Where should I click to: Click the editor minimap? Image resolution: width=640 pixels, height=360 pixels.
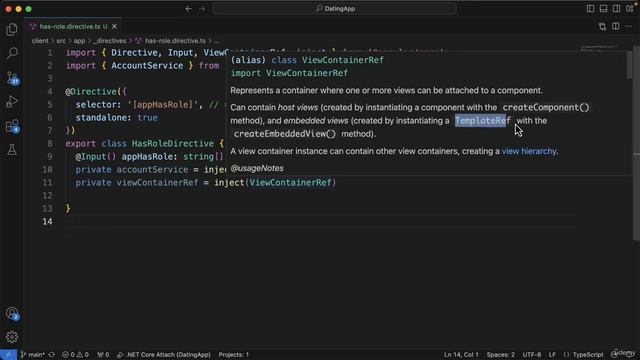(600, 49)
